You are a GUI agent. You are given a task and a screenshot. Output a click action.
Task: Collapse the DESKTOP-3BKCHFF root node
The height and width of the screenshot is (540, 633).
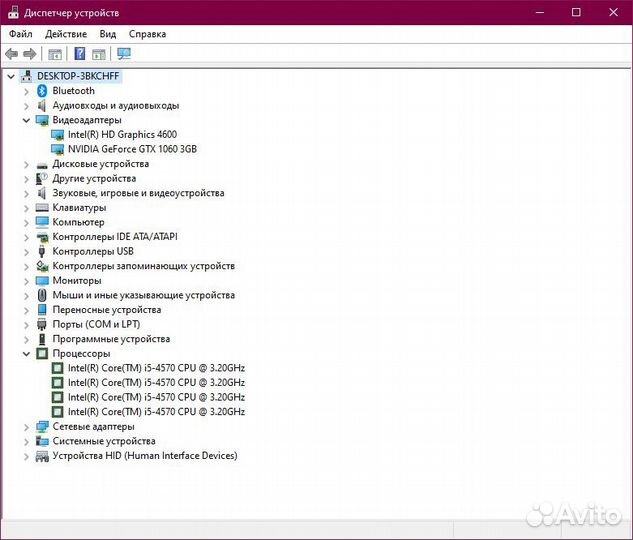11,76
